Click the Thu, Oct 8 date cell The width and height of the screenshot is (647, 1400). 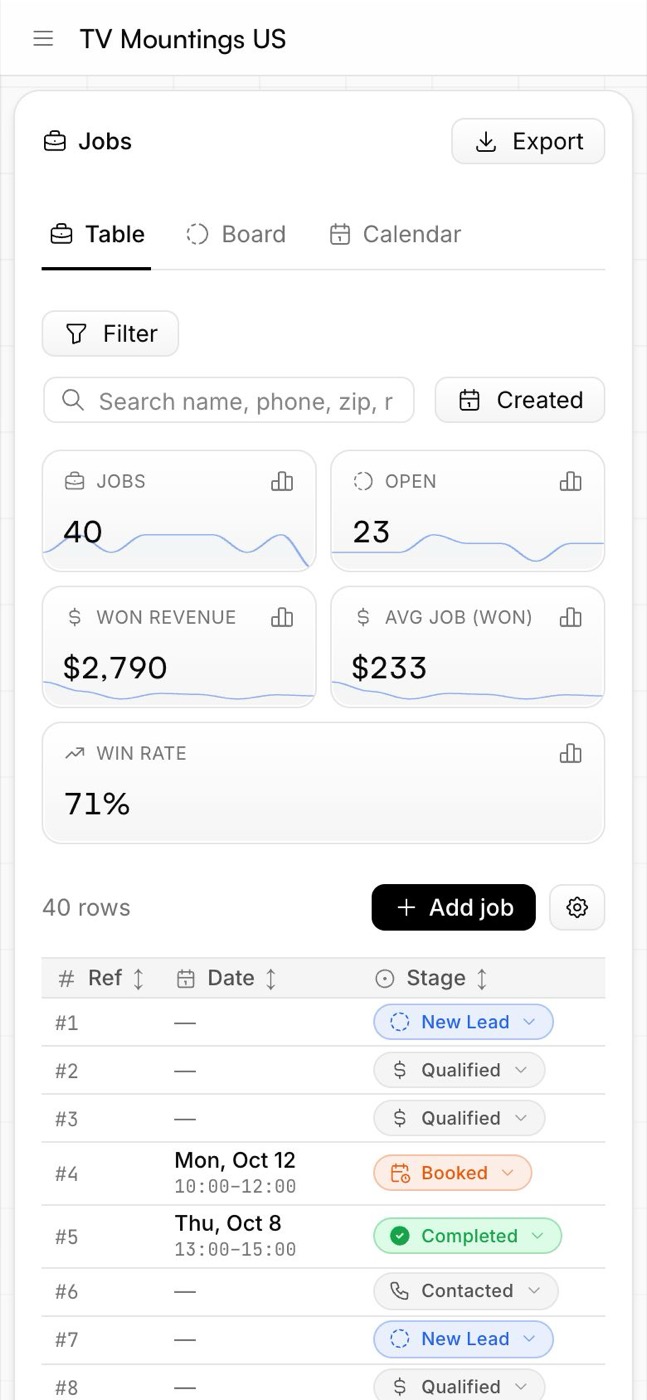pyautogui.click(x=235, y=1236)
